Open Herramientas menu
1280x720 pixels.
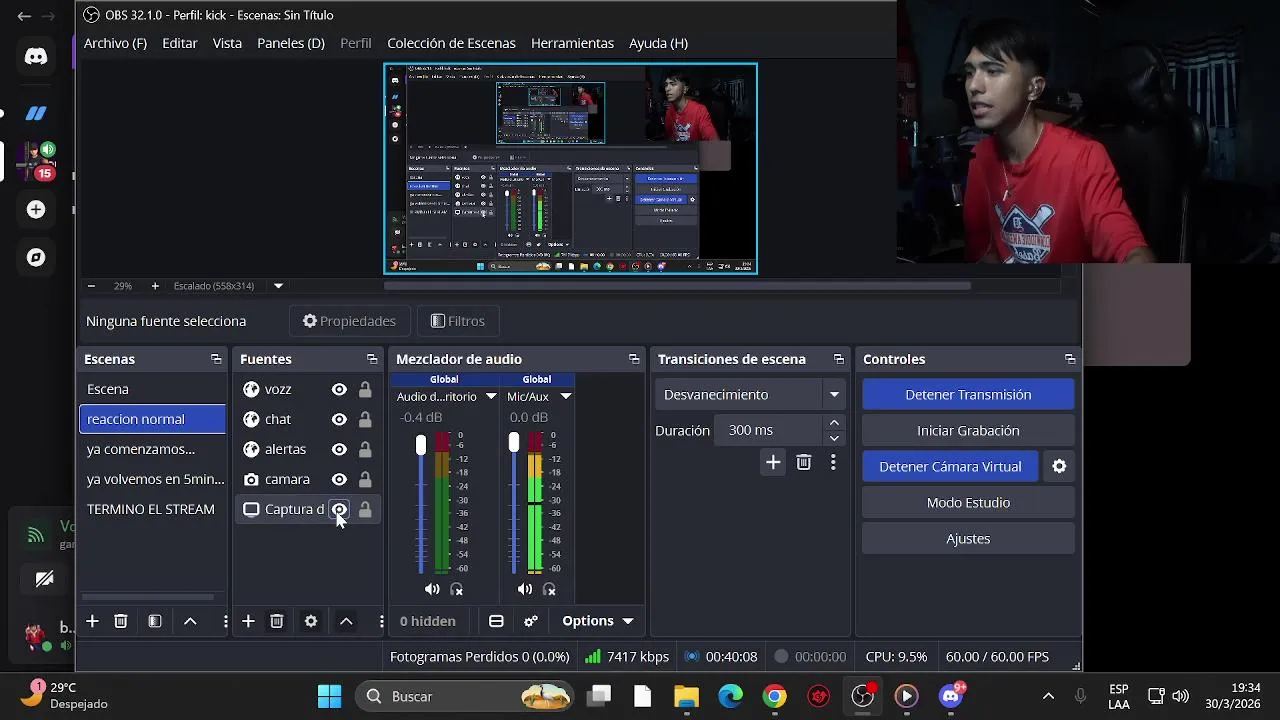[x=572, y=43]
